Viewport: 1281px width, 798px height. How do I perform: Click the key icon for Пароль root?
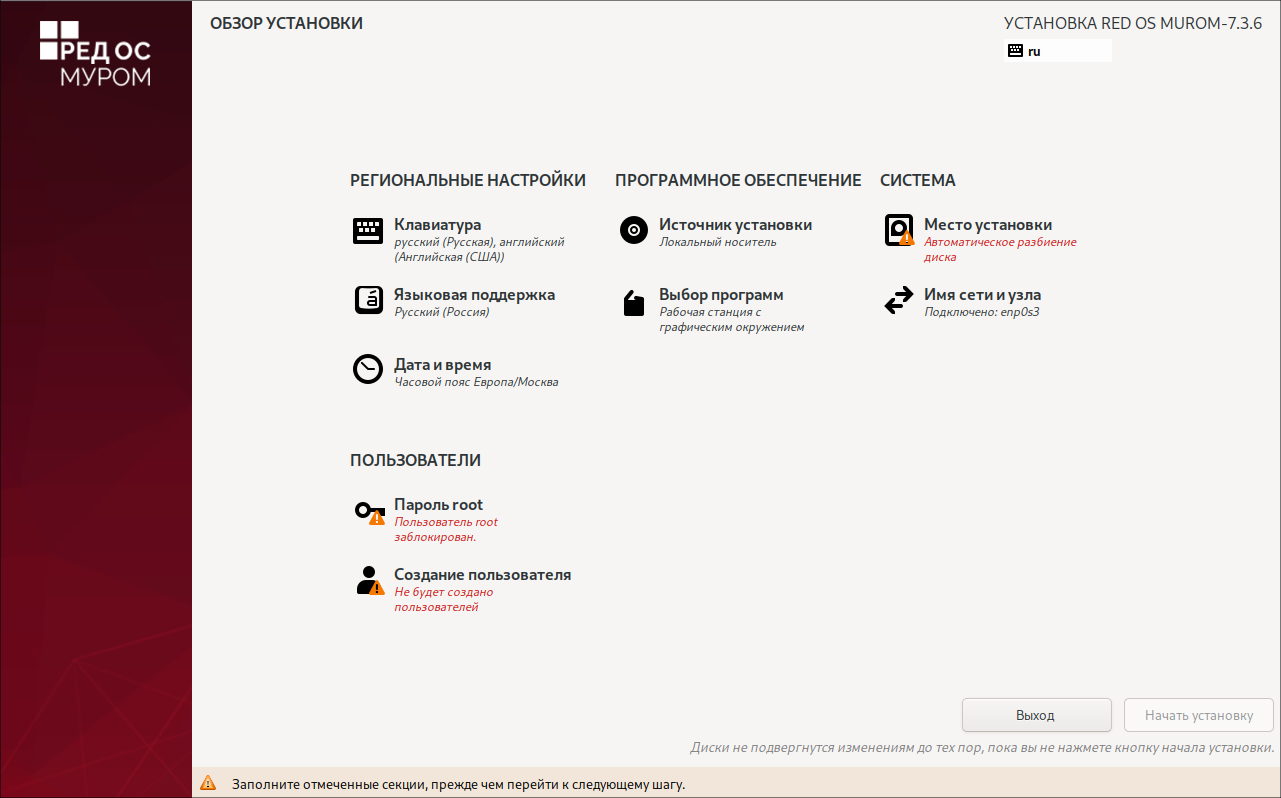(x=369, y=512)
